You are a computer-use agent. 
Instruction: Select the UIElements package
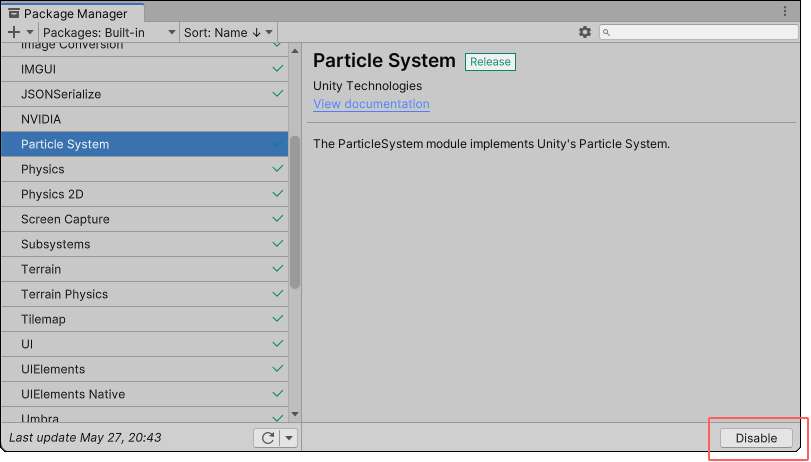point(144,369)
